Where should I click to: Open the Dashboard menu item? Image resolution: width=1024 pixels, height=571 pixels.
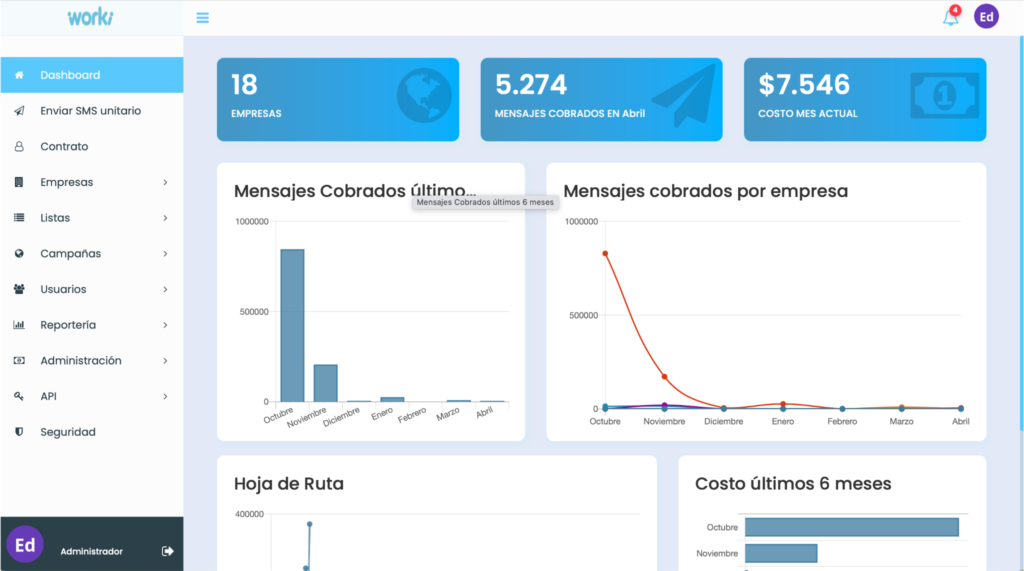(91, 75)
